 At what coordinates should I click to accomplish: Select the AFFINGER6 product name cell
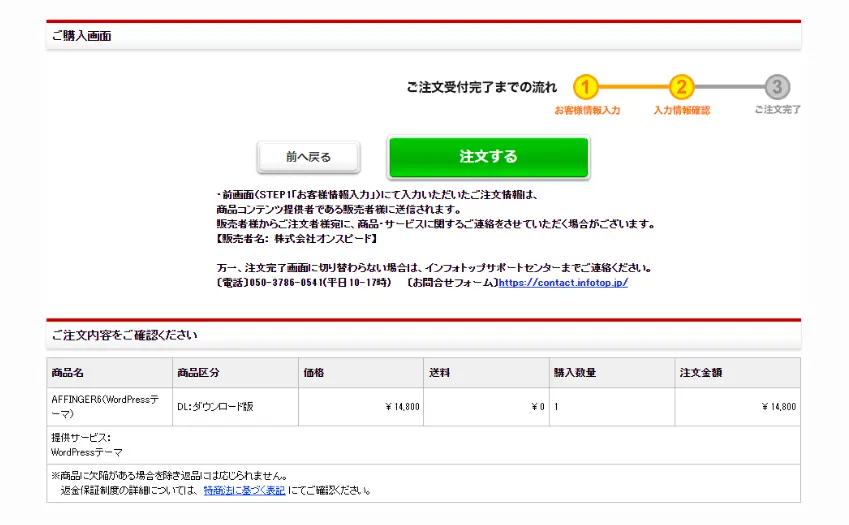point(105,406)
